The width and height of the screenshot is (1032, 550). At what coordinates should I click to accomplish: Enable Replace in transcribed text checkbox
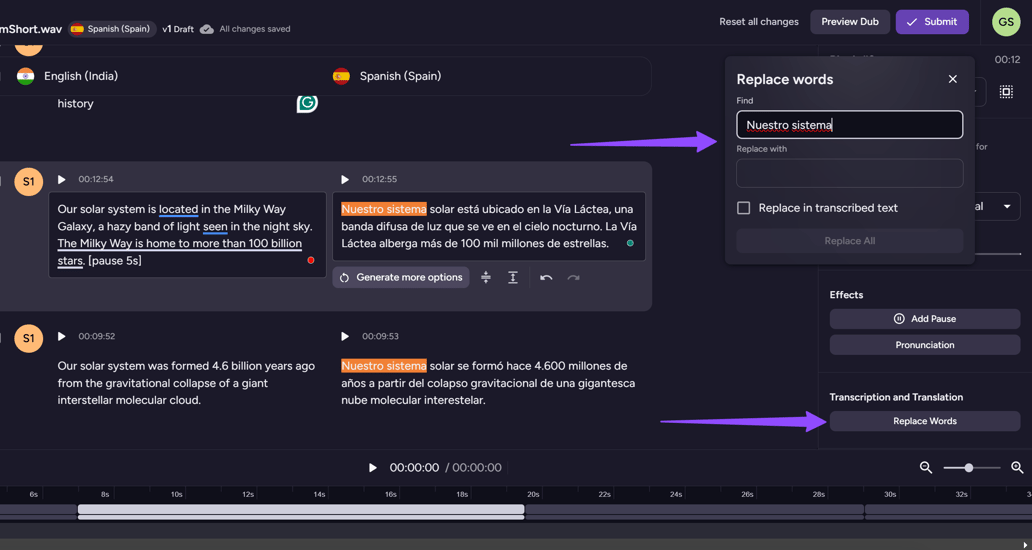tap(744, 208)
